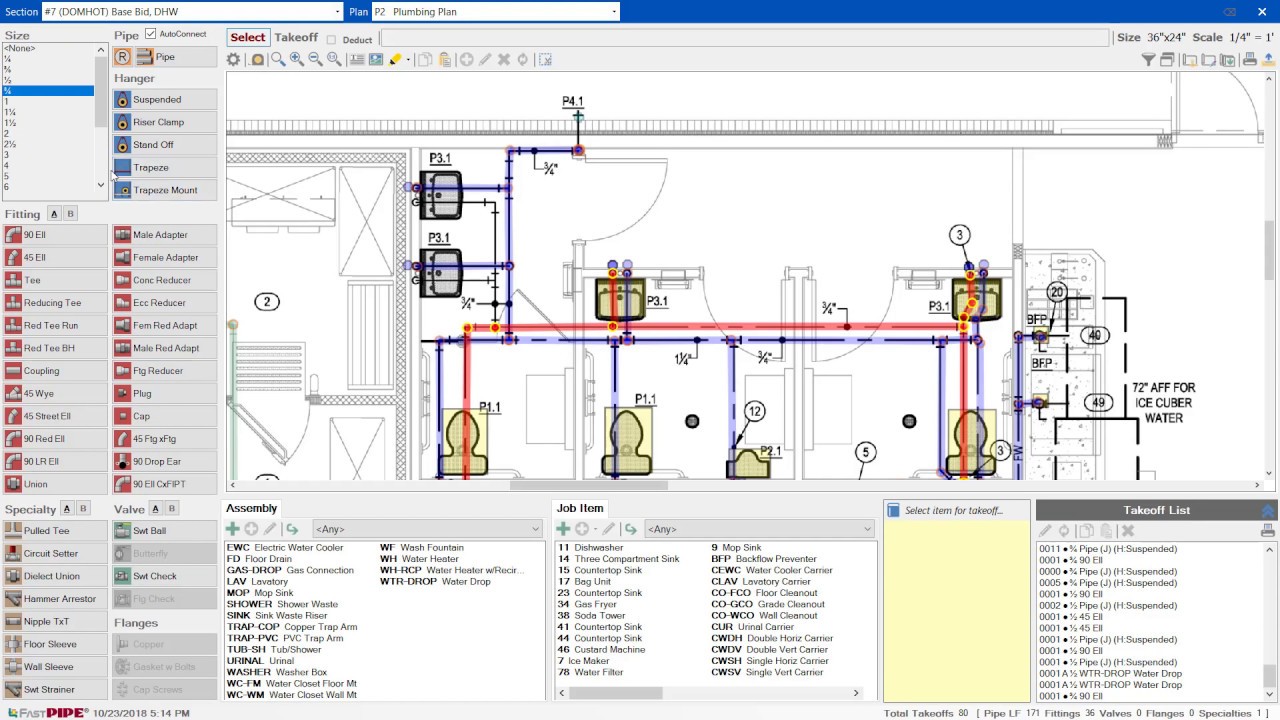Click the Pipe button
The width and height of the screenshot is (1280, 720).
pos(176,57)
